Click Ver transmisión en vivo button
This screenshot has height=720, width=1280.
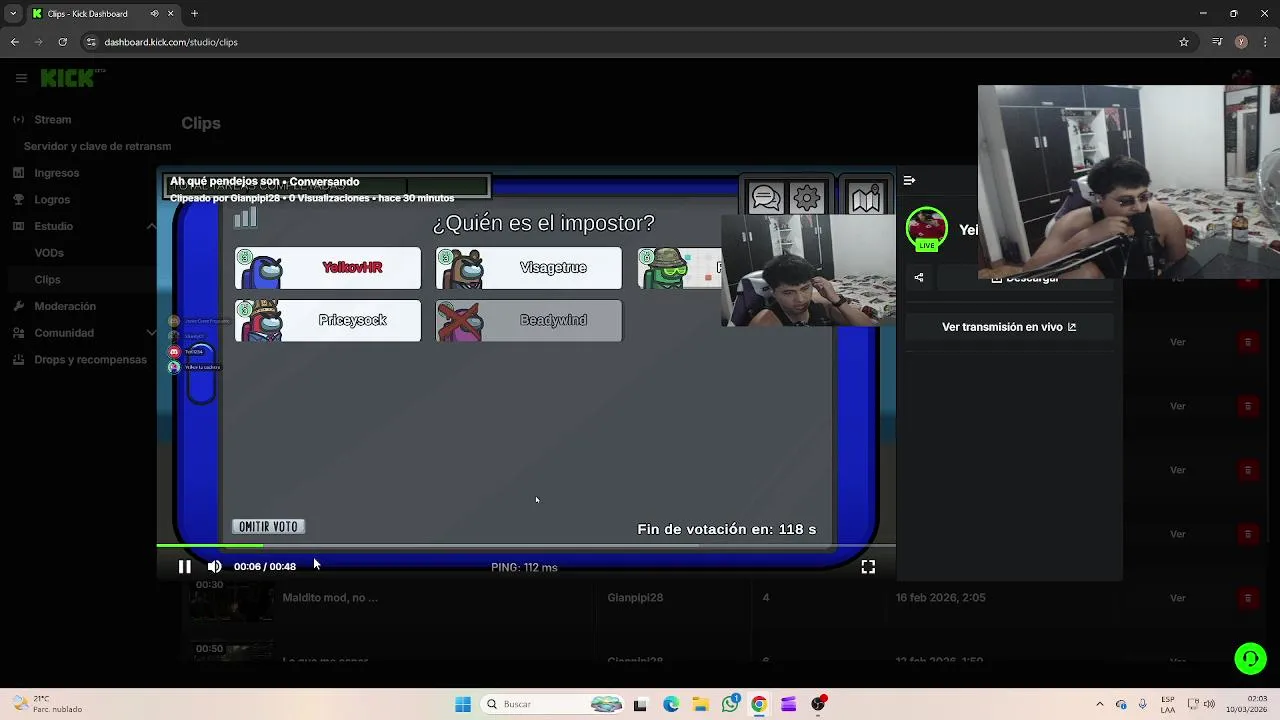pyautogui.click(x=1009, y=327)
